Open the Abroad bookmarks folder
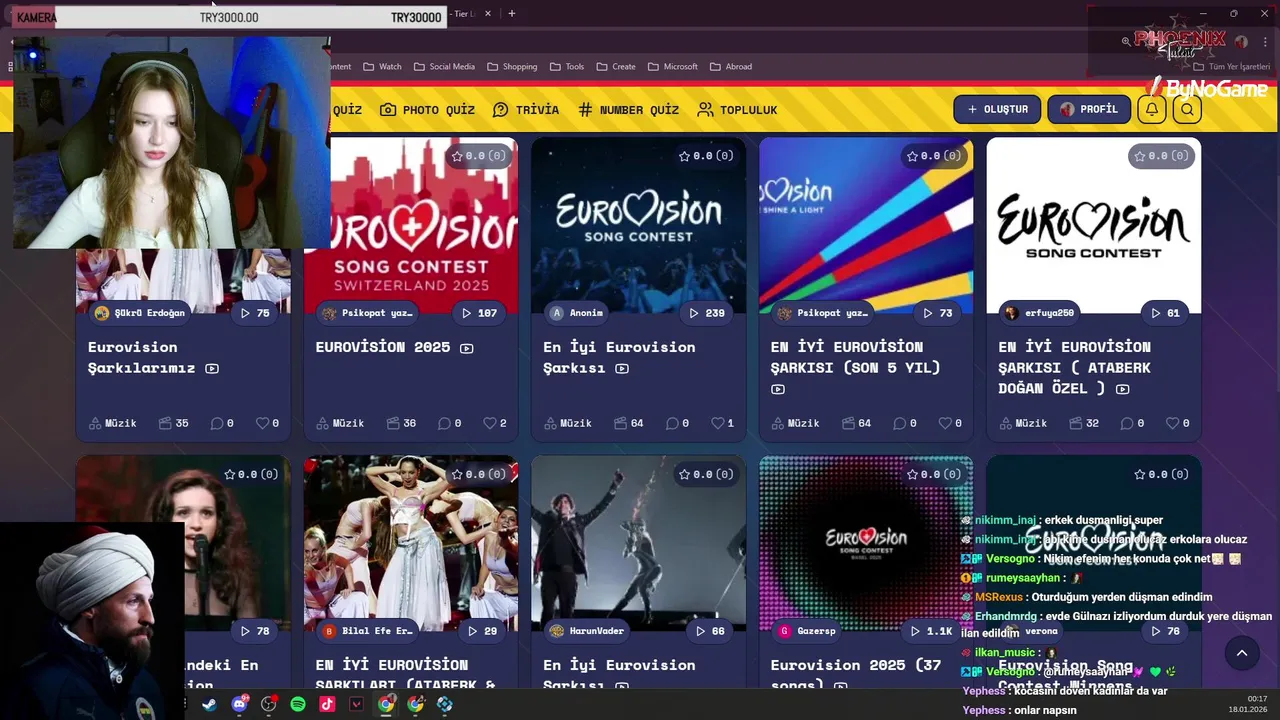Viewport: 1280px width, 720px height. pos(731,67)
